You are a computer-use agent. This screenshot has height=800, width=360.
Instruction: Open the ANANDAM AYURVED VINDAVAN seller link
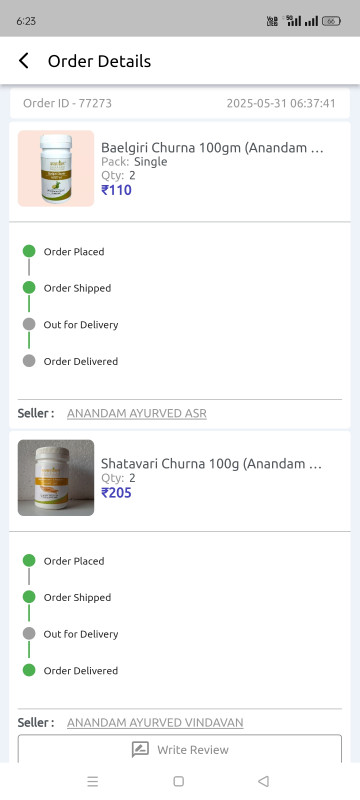tap(155, 722)
